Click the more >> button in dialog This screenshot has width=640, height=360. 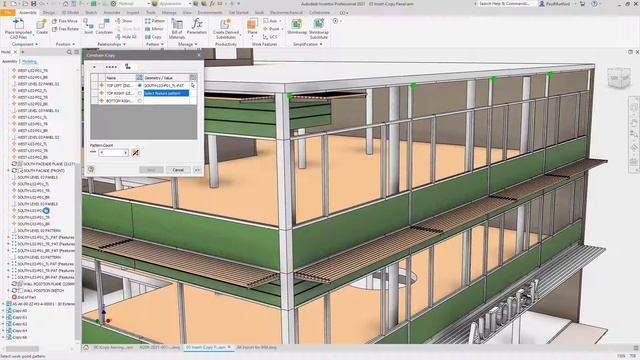[x=197, y=170]
